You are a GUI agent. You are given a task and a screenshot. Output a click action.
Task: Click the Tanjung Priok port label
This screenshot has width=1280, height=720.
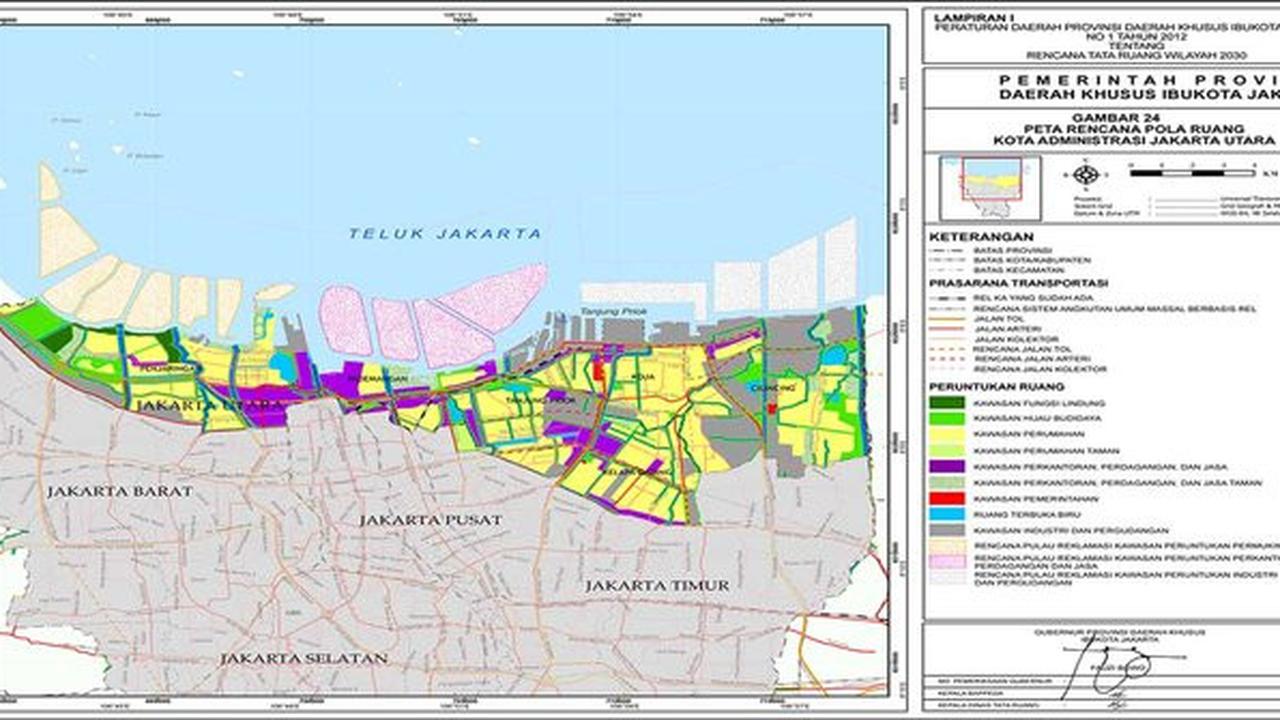point(615,312)
